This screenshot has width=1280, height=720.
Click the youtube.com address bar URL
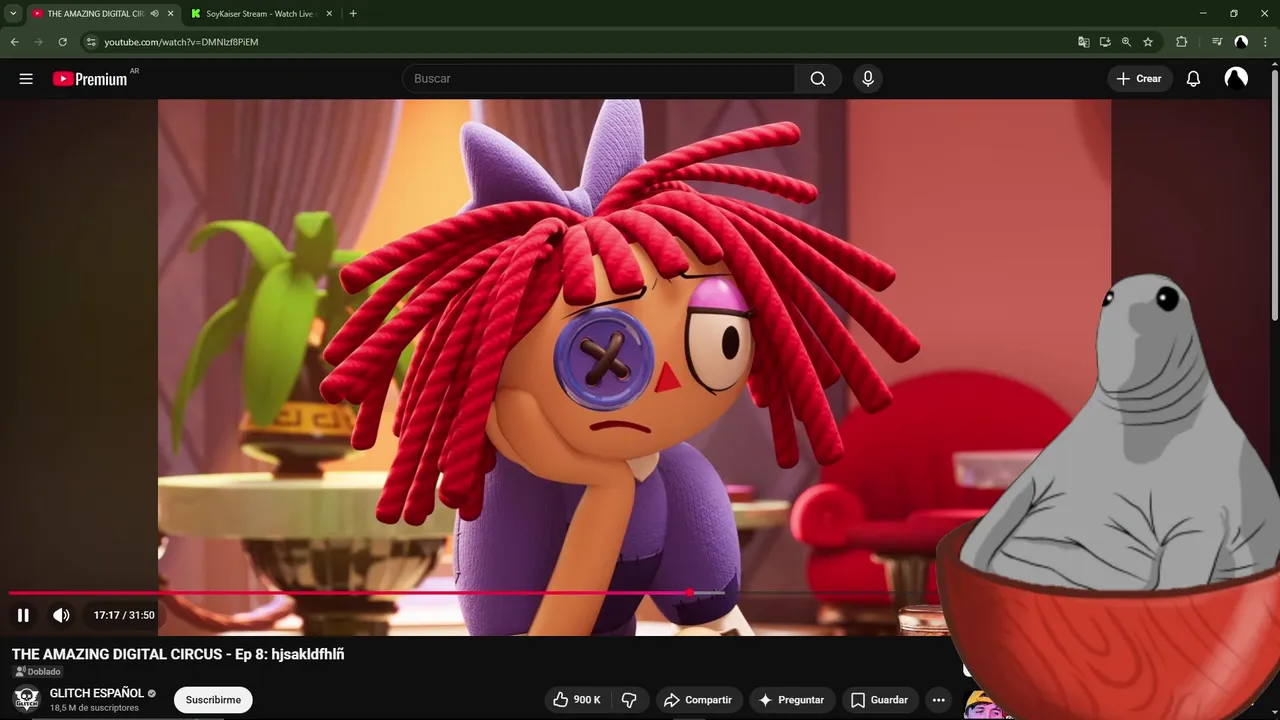181,42
